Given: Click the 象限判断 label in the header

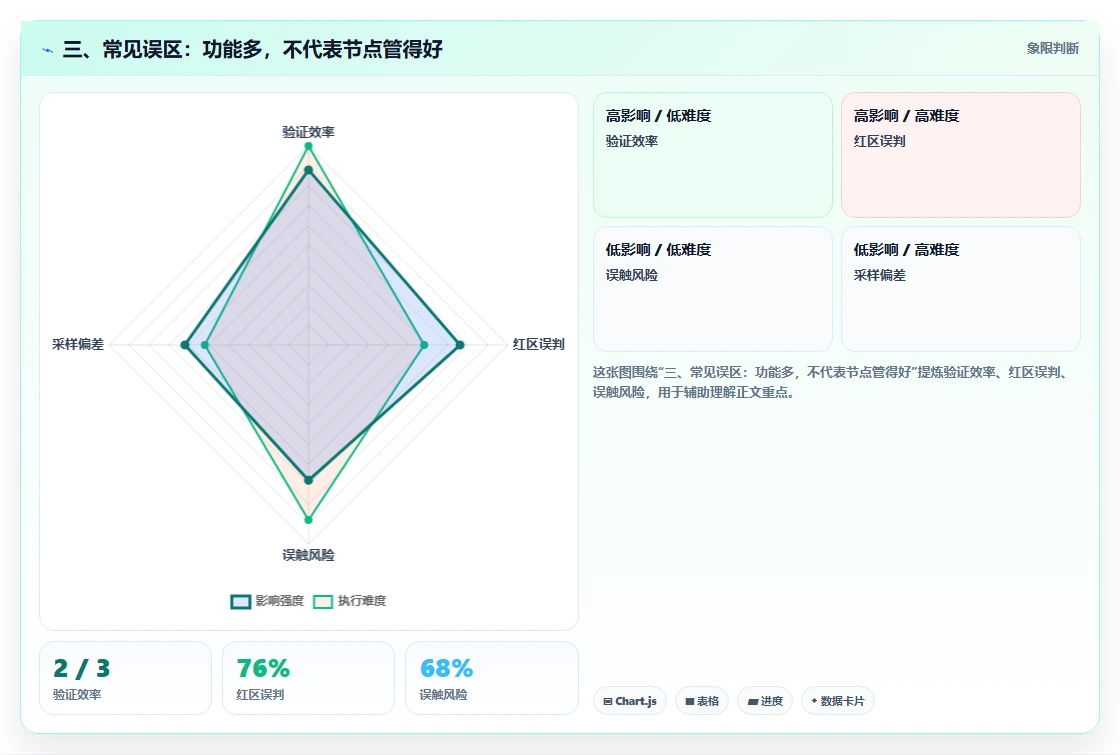Looking at the screenshot, I should coord(1053,49).
